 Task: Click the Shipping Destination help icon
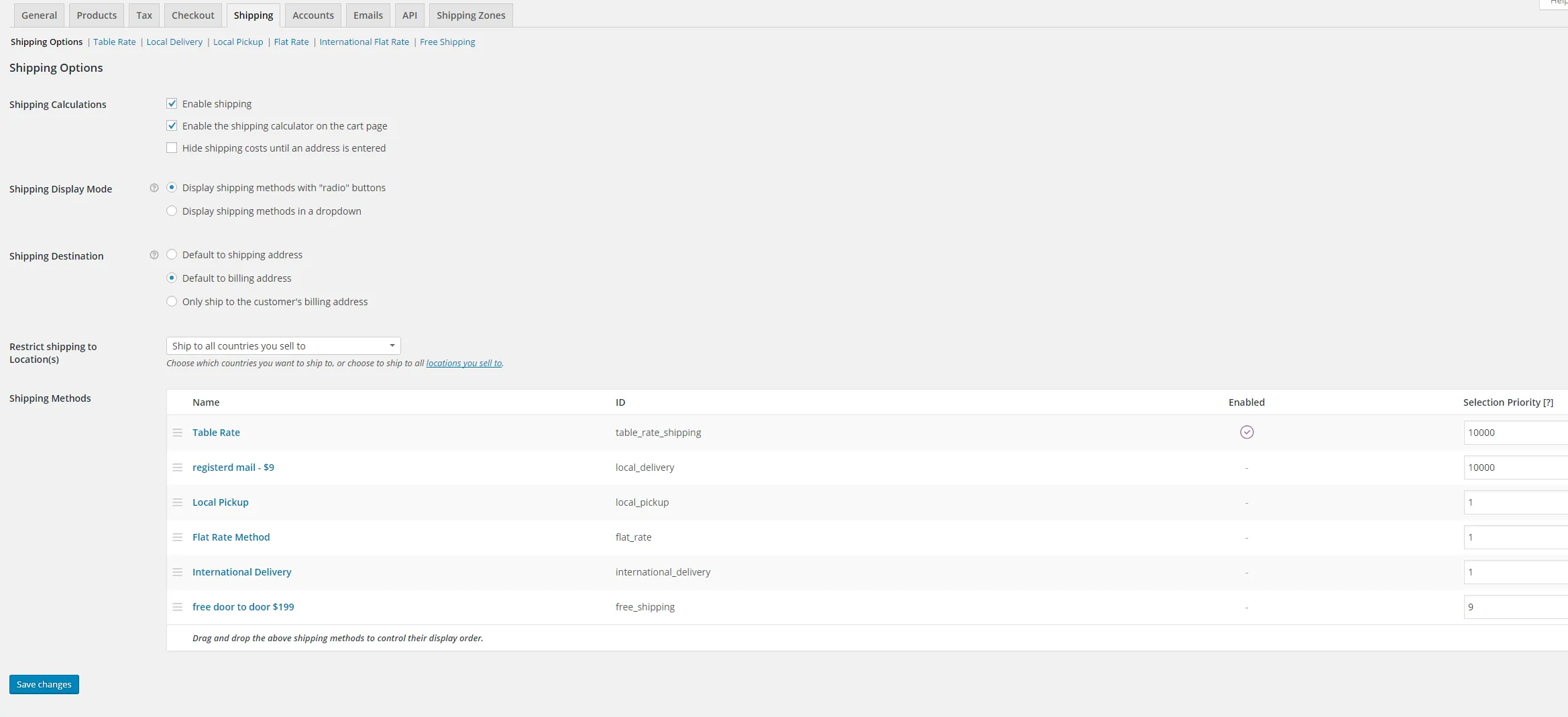[154, 255]
